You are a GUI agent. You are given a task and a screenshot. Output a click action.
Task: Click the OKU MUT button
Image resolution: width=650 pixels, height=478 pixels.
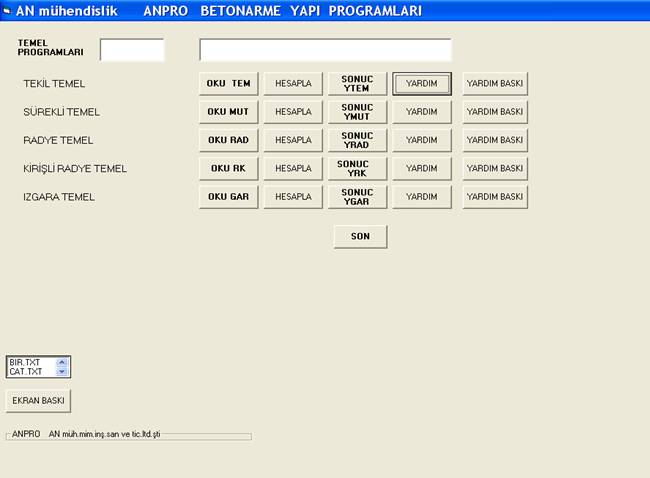[228, 112]
